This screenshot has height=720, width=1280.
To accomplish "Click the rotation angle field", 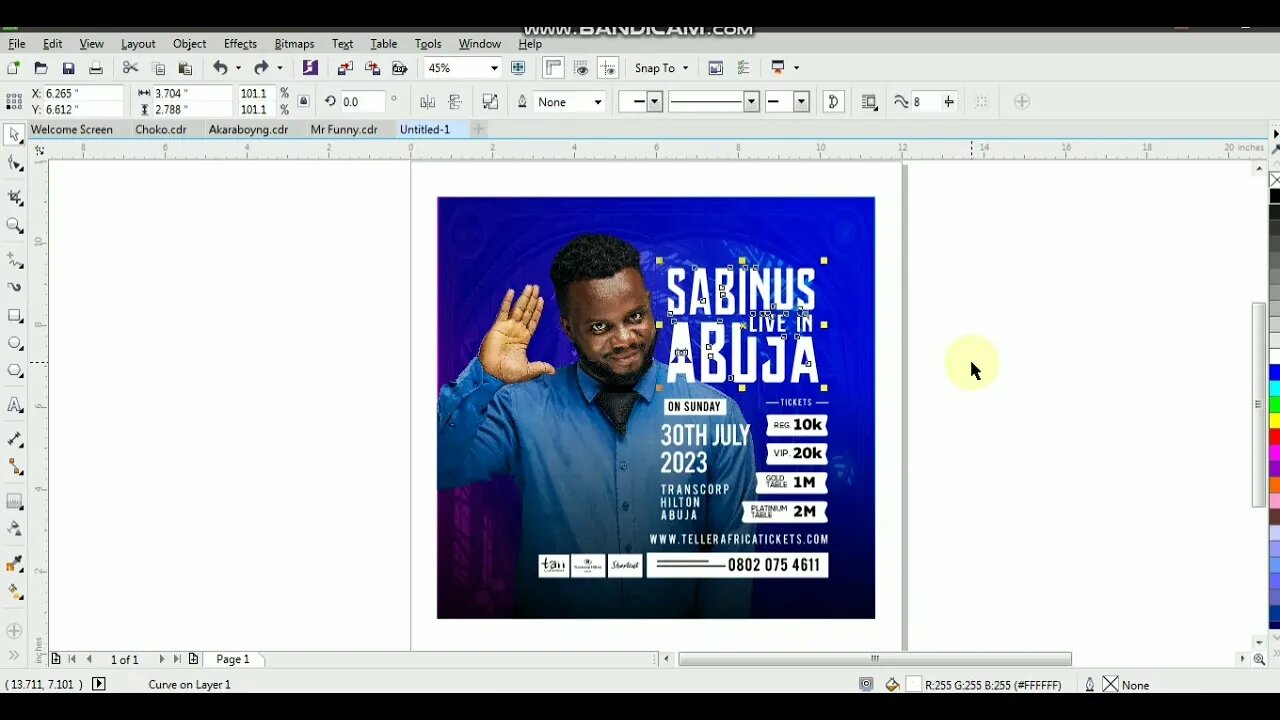I will tap(363, 102).
